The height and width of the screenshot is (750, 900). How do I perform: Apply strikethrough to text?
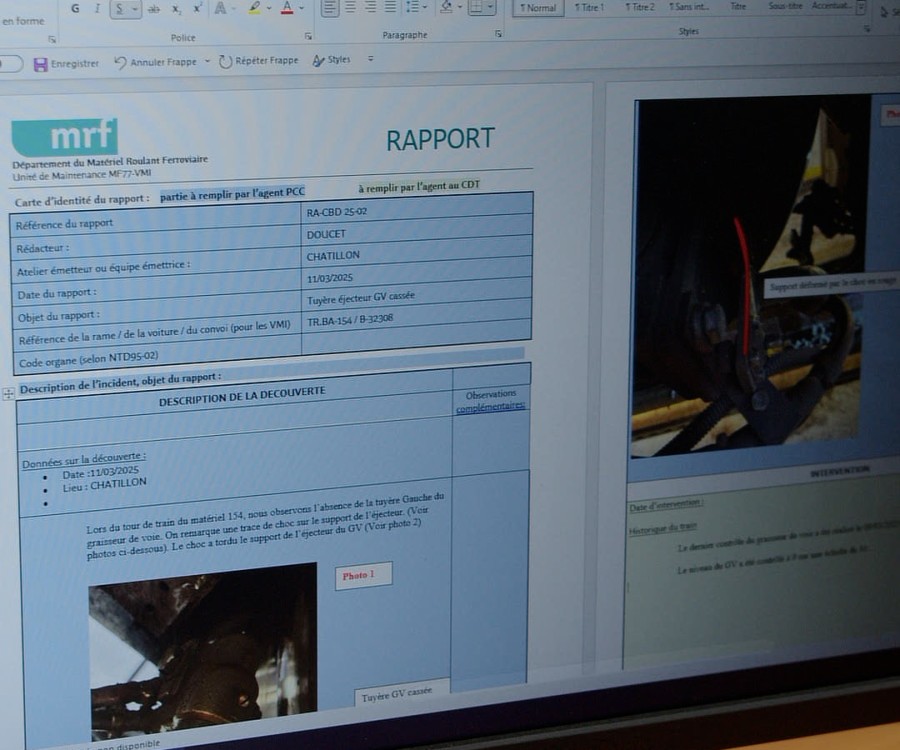tap(153, 8)
